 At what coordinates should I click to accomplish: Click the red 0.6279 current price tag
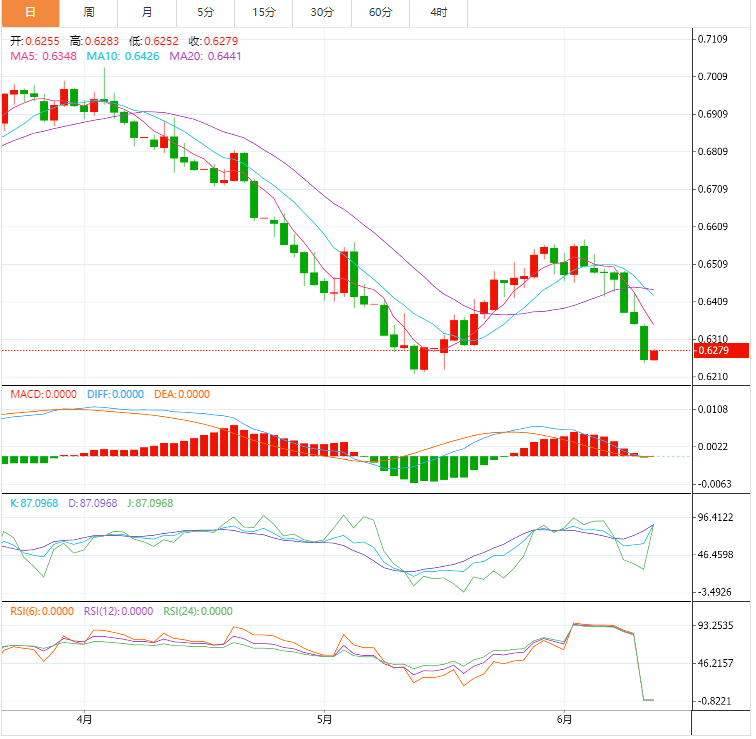click(721, 351)
